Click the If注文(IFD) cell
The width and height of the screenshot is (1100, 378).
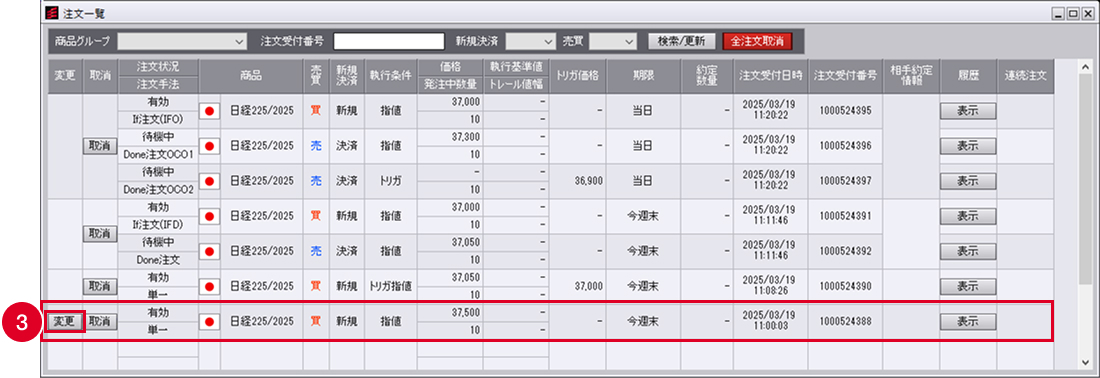[158, 225]
